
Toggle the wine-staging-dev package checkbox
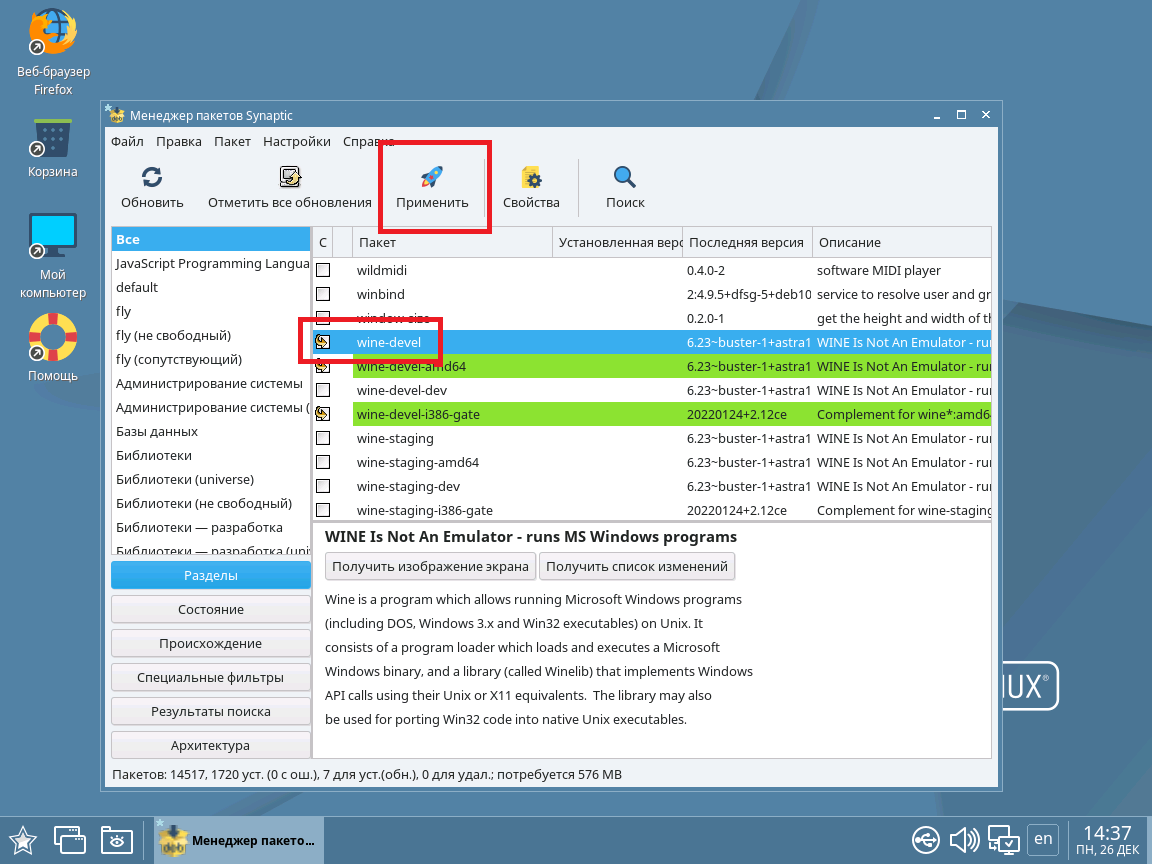323,486
